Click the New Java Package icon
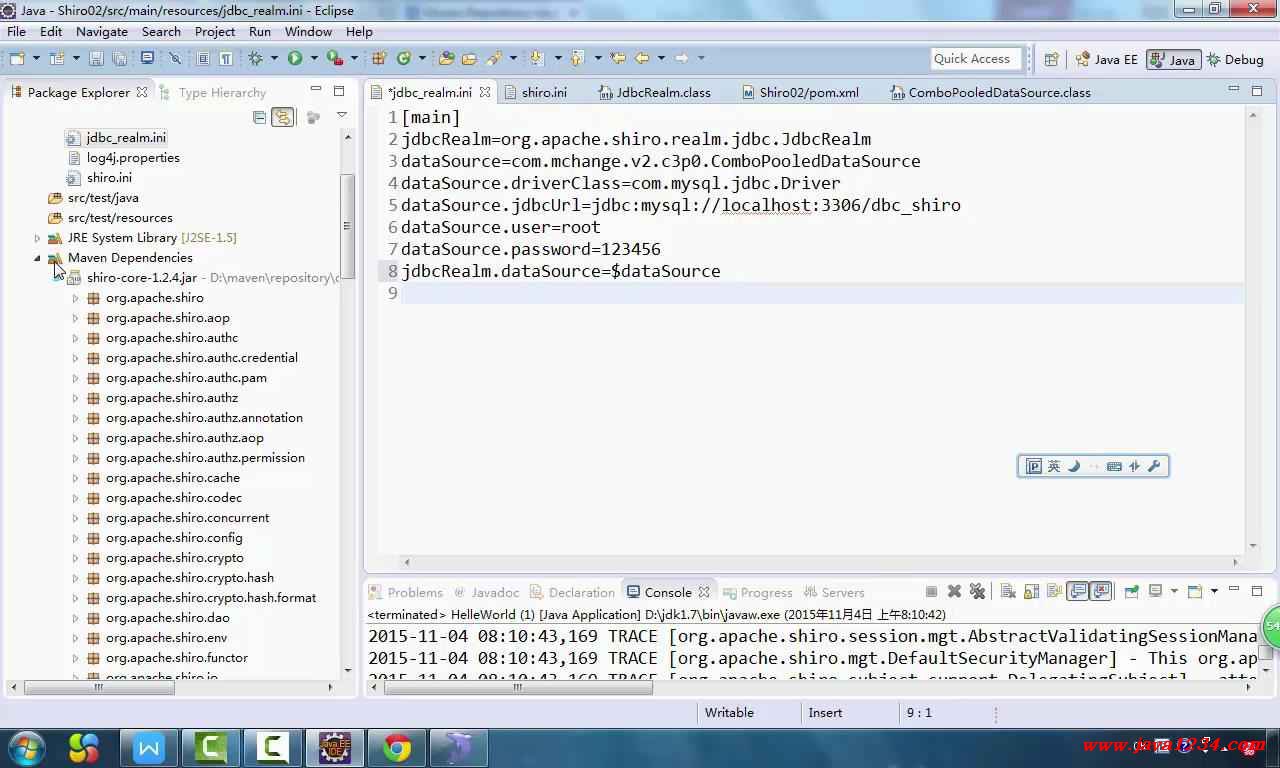 [x=379, y=58]
